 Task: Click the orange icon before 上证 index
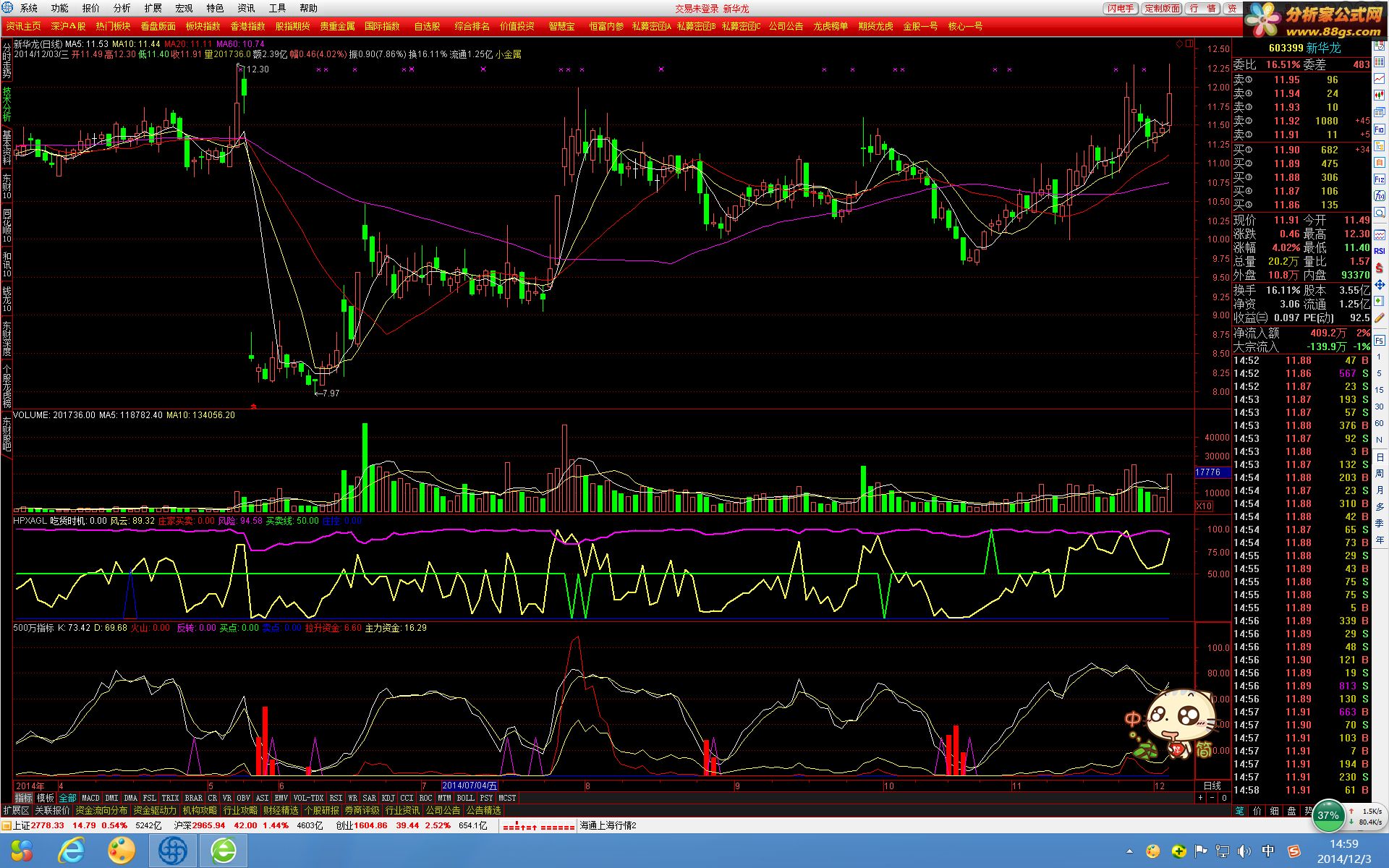click(x=7, y=825)
